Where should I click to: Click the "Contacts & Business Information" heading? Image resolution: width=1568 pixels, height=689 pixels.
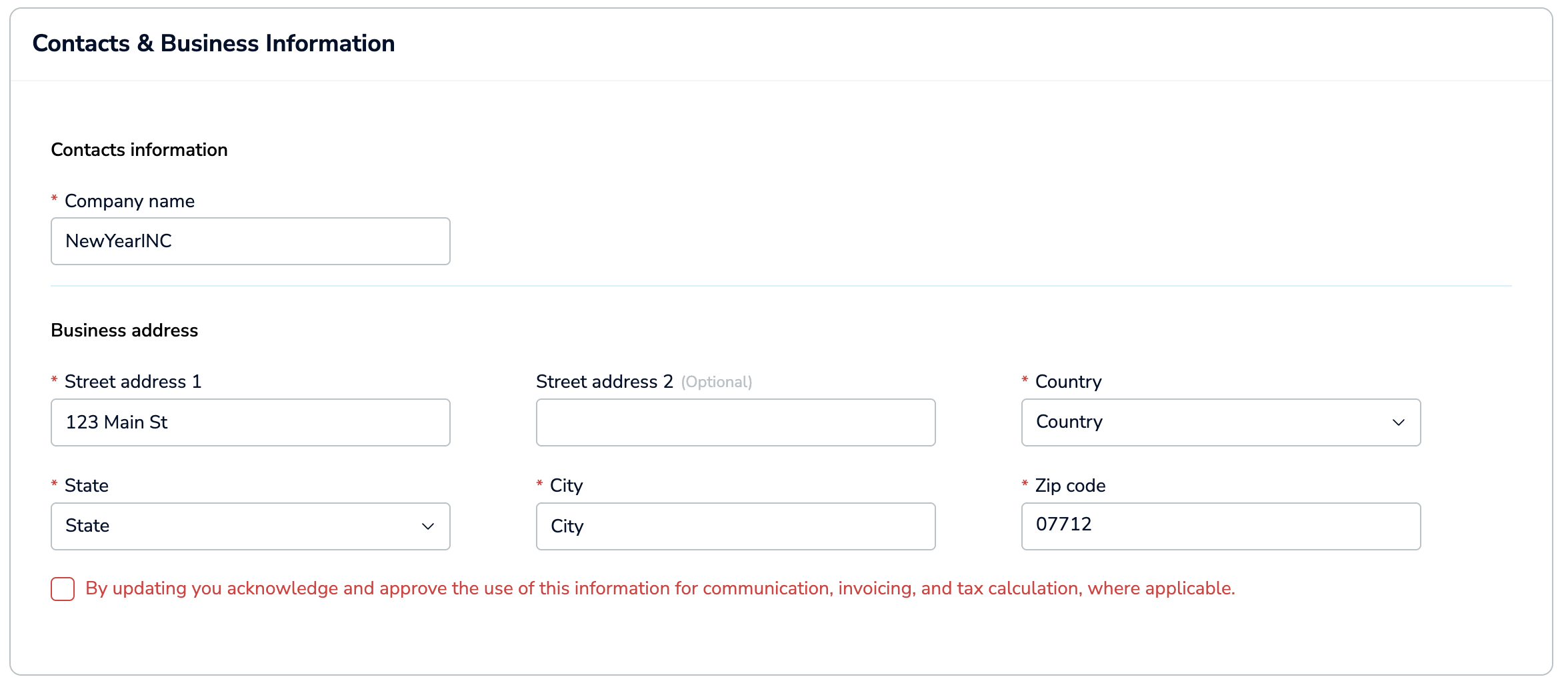(213, 43)
